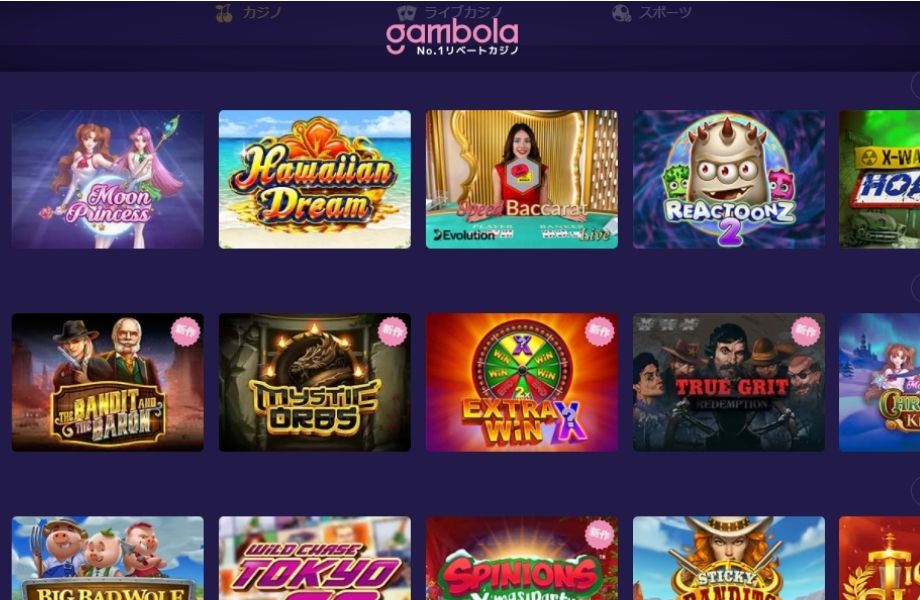Screen dimensions: 920x600
Task: Click the 新作 badge on Mystic Orbs
Action: [392, 331]
